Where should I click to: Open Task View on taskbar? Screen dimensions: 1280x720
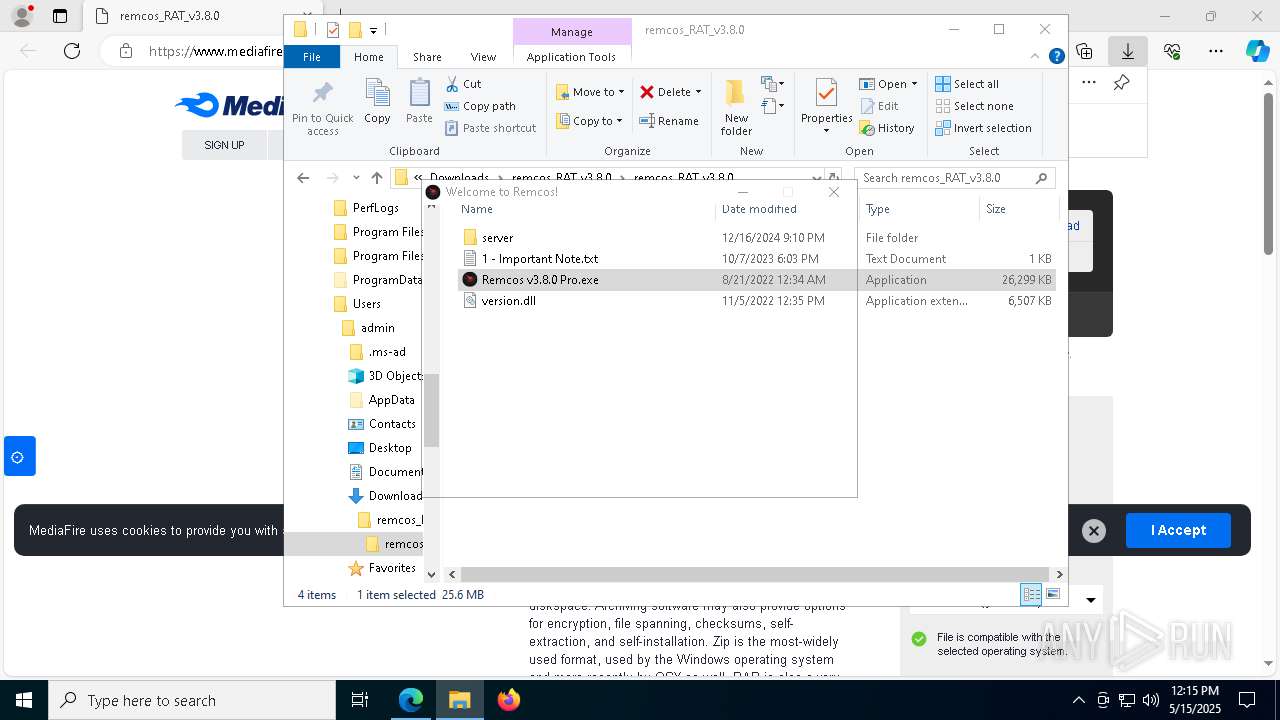[360, 700]
